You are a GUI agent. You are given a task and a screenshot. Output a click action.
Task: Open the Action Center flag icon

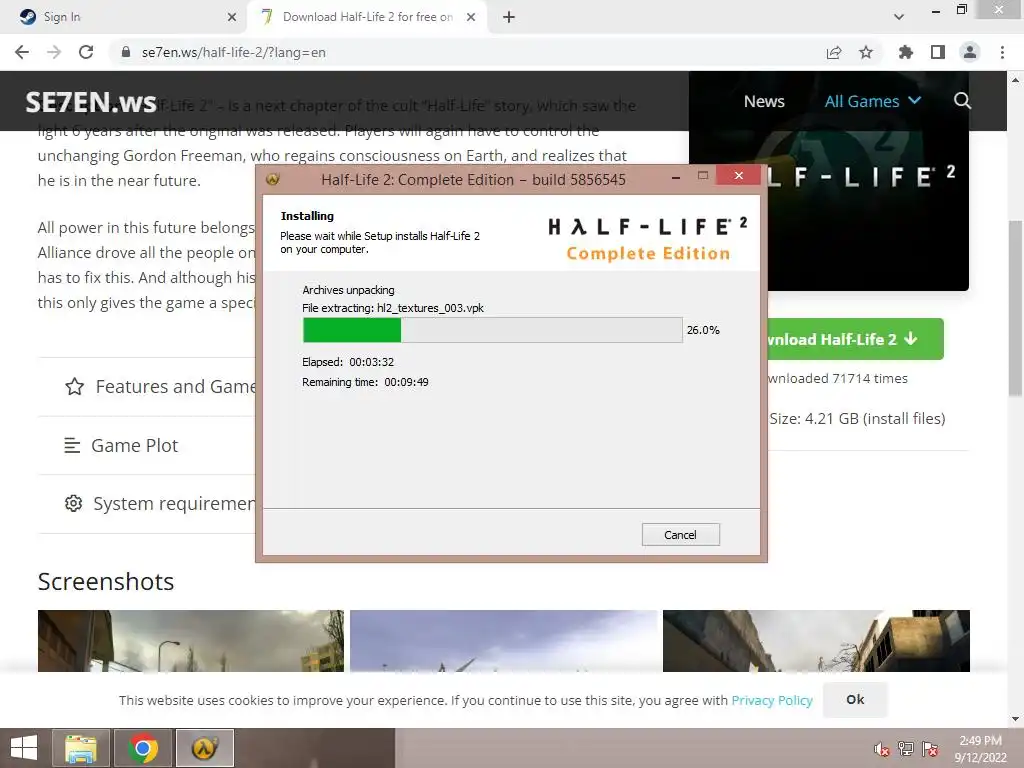[930, 749]
